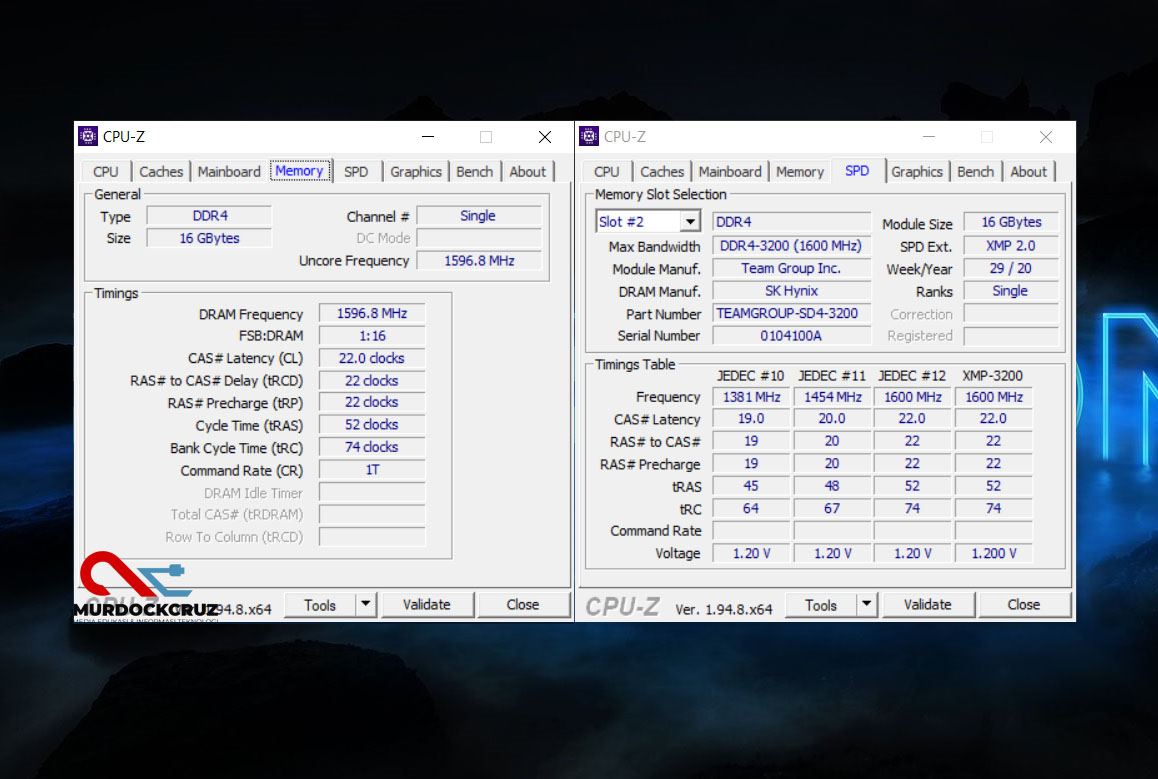Click Part Number value TEAMGROUP-SD4-3200

791,313
